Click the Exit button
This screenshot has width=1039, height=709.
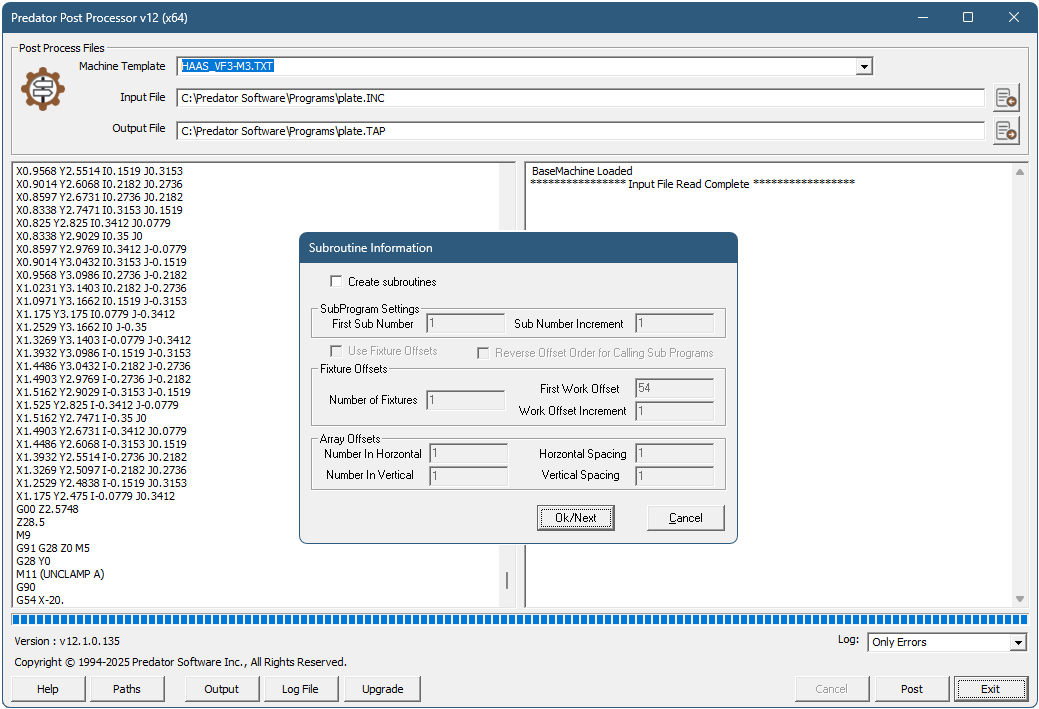coord(991,689)
